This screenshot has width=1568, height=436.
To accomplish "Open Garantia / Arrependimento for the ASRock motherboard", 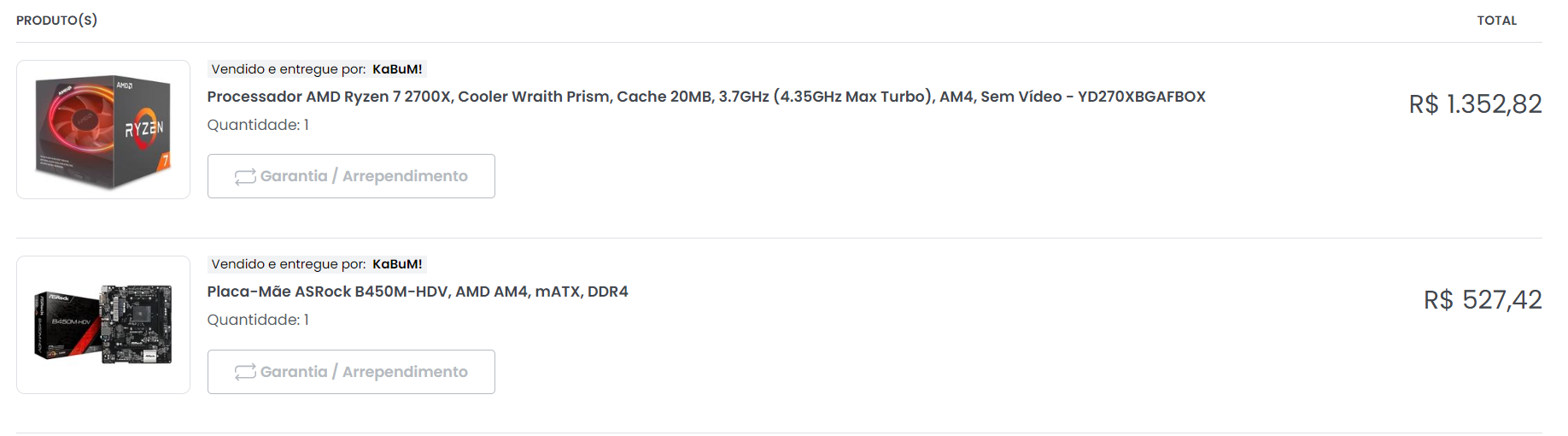I will pyautogui.click(x=351, y=372).
